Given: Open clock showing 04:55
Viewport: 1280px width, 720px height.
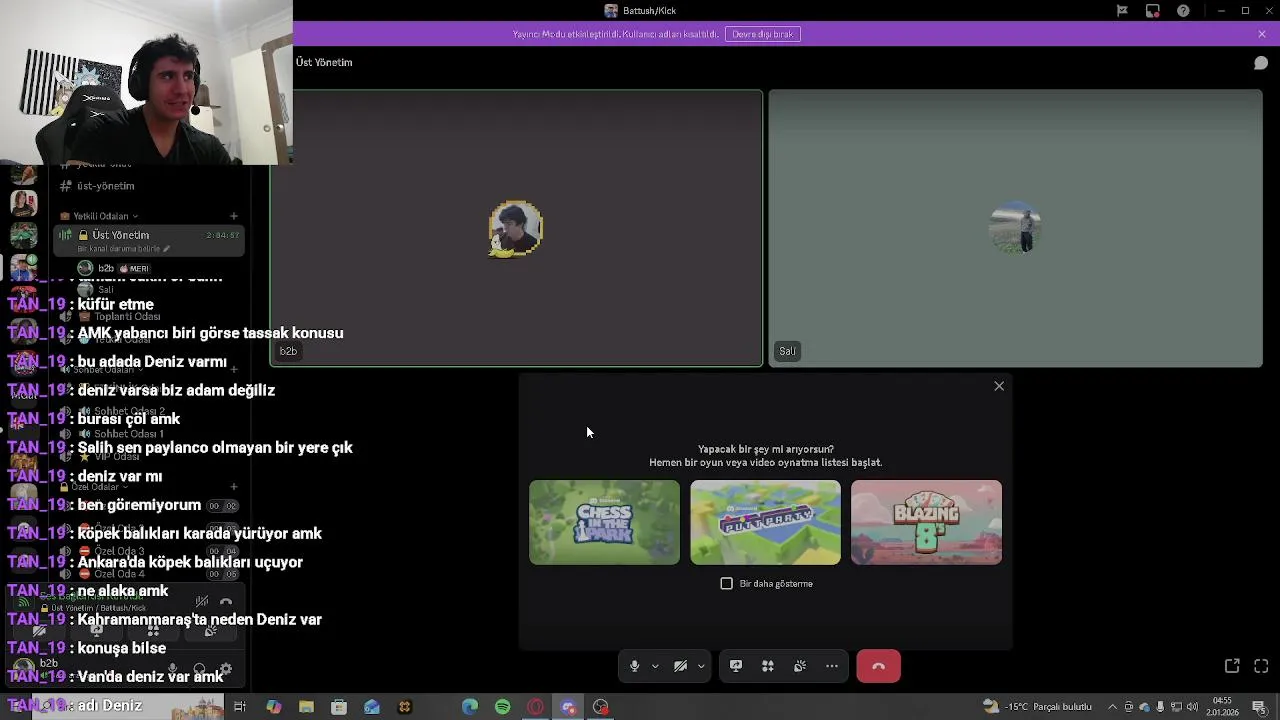Looking at the screenshot, I should click(1222, 707).
